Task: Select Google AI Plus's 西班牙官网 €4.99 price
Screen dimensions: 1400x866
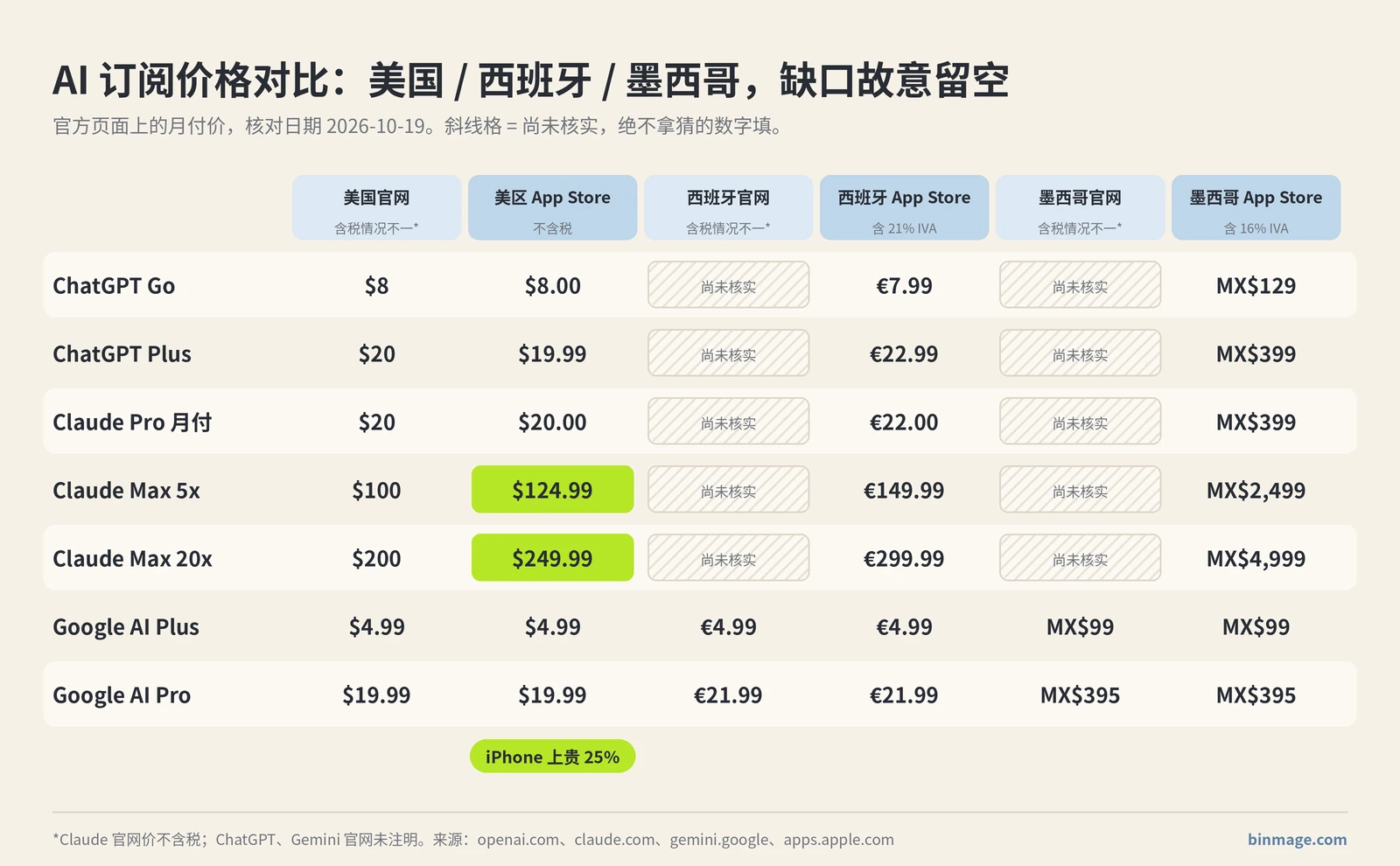Action: click(x=728, y=627)
